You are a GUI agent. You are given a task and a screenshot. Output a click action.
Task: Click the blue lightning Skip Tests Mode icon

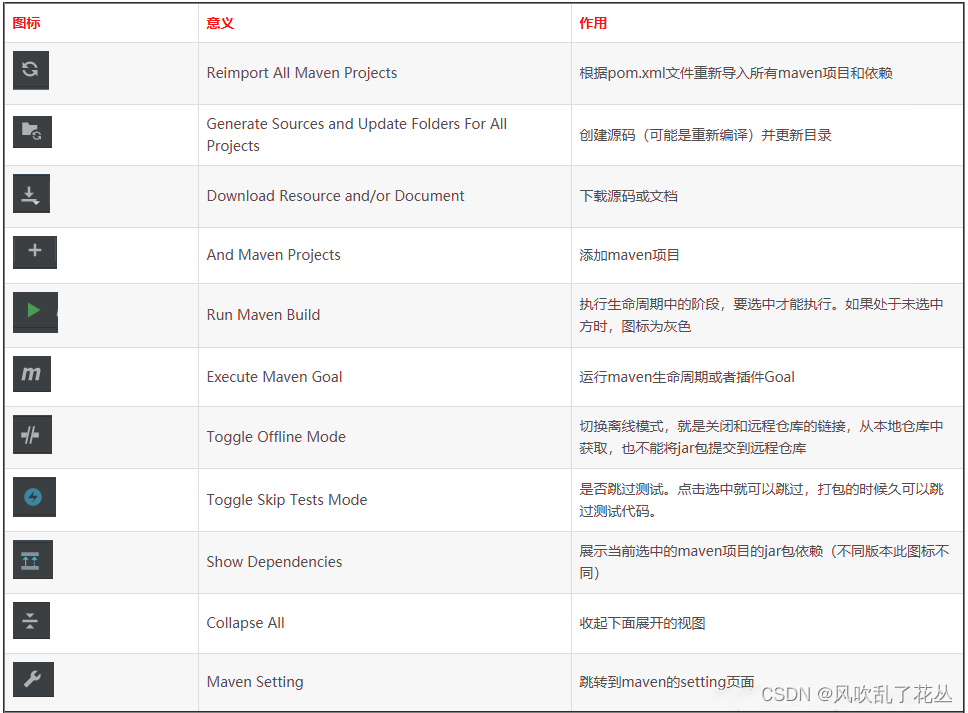pyautogui.click(x=34, y=496)
